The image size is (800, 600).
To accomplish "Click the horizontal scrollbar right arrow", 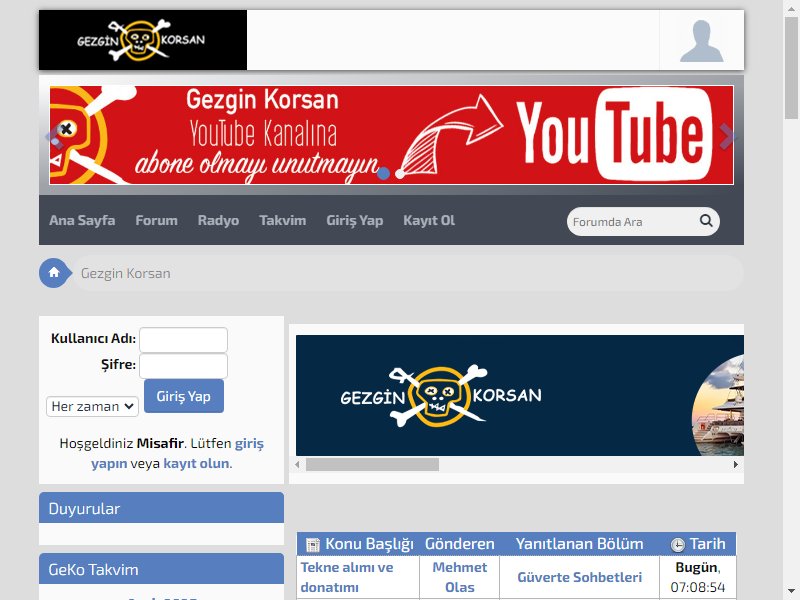I will [736, 464].
